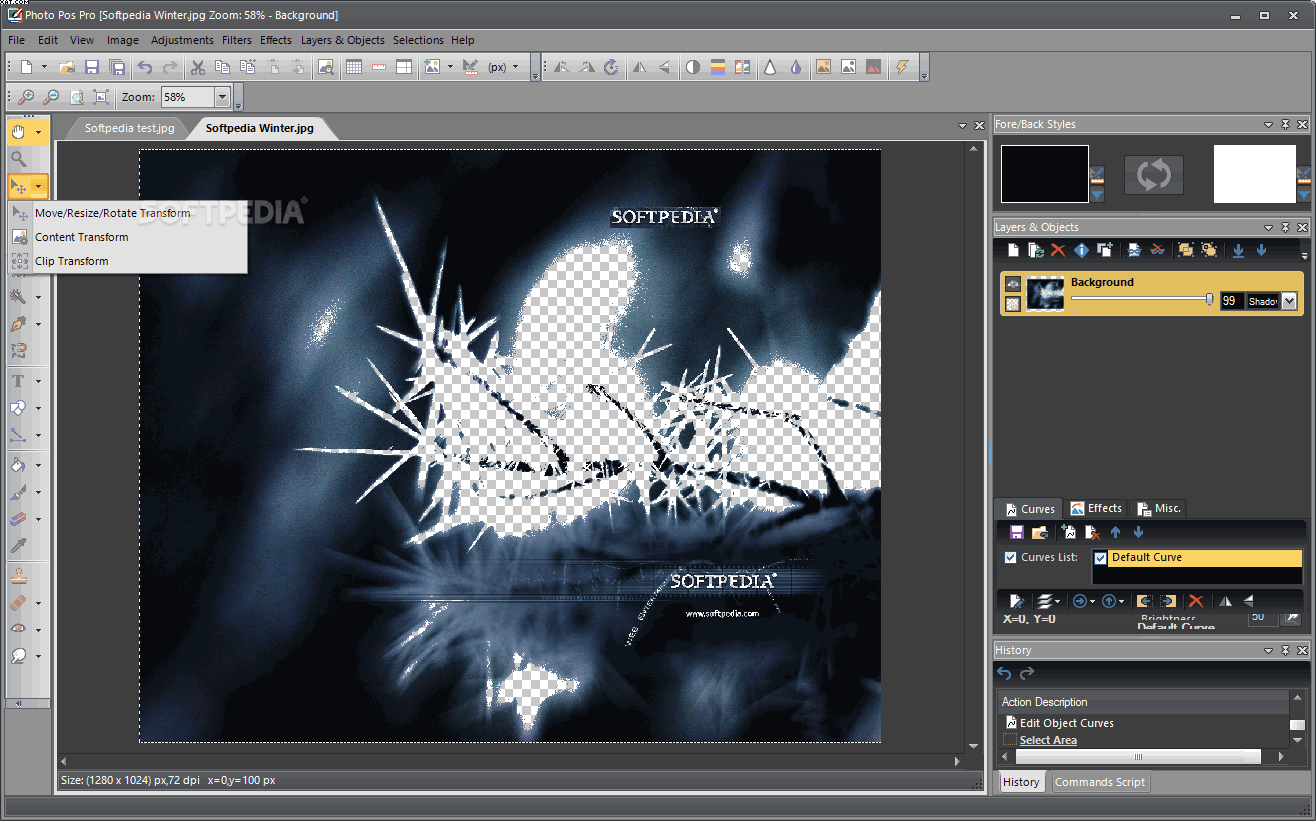Open the File menu
This screenshot has height=821, width=1316.
click(x=17, y=40)
